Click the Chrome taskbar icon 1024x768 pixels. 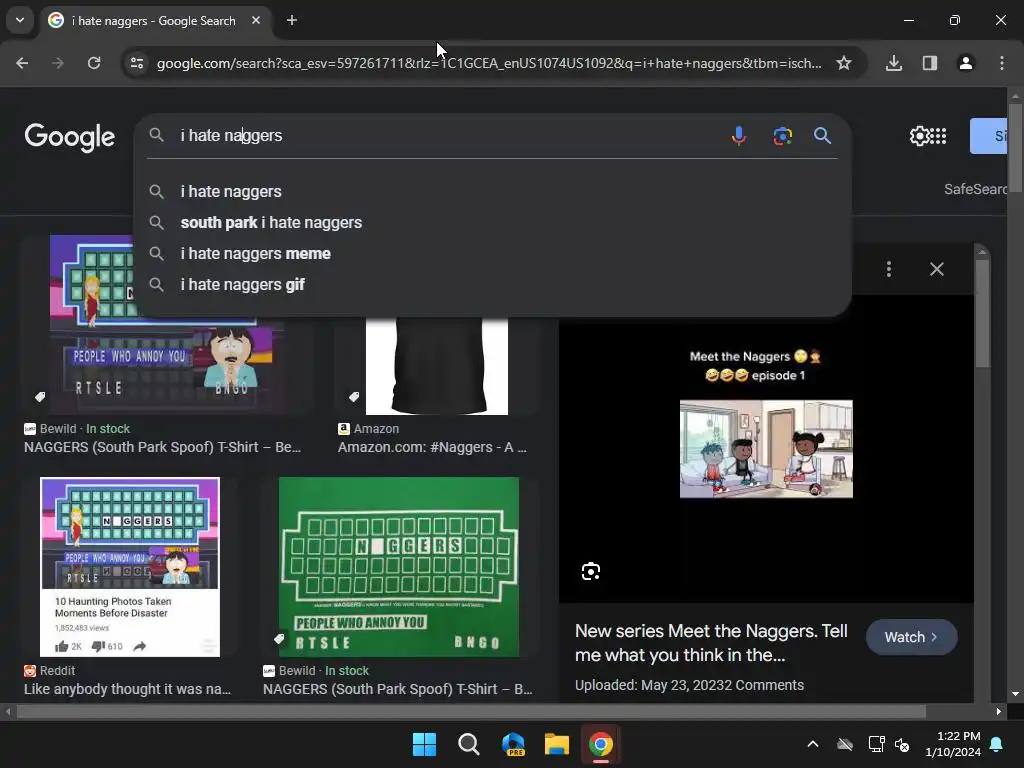601,744
